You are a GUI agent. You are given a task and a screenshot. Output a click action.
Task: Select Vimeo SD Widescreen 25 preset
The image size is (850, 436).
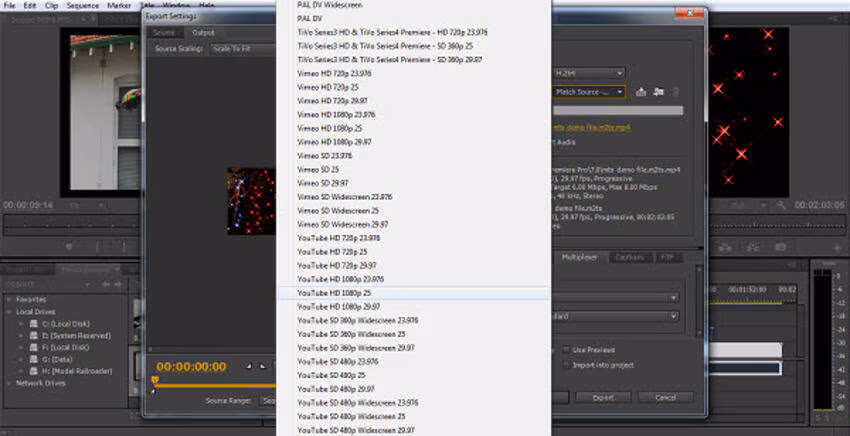[413, 210]
